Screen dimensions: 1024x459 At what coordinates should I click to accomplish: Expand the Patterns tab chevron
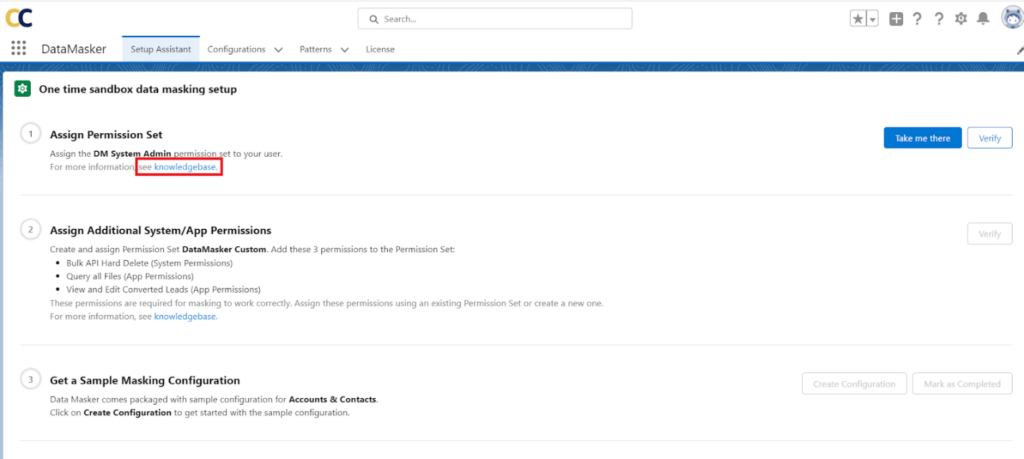click(344, 50)
